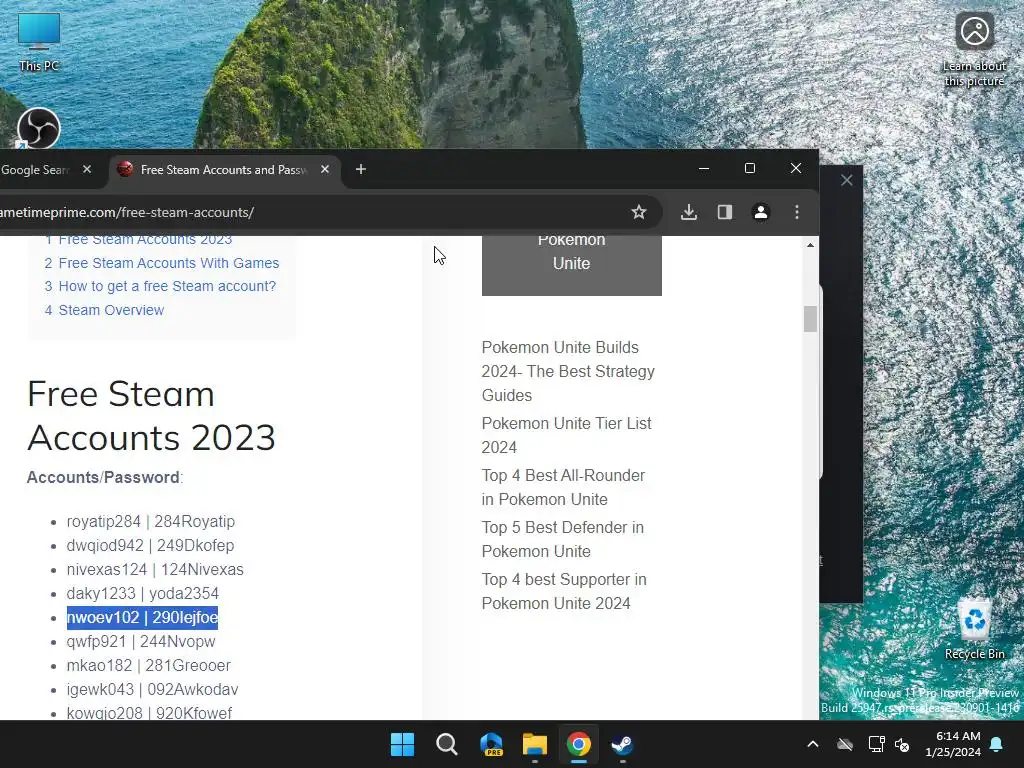Open the Chrome profile avatar

point(761,212)
